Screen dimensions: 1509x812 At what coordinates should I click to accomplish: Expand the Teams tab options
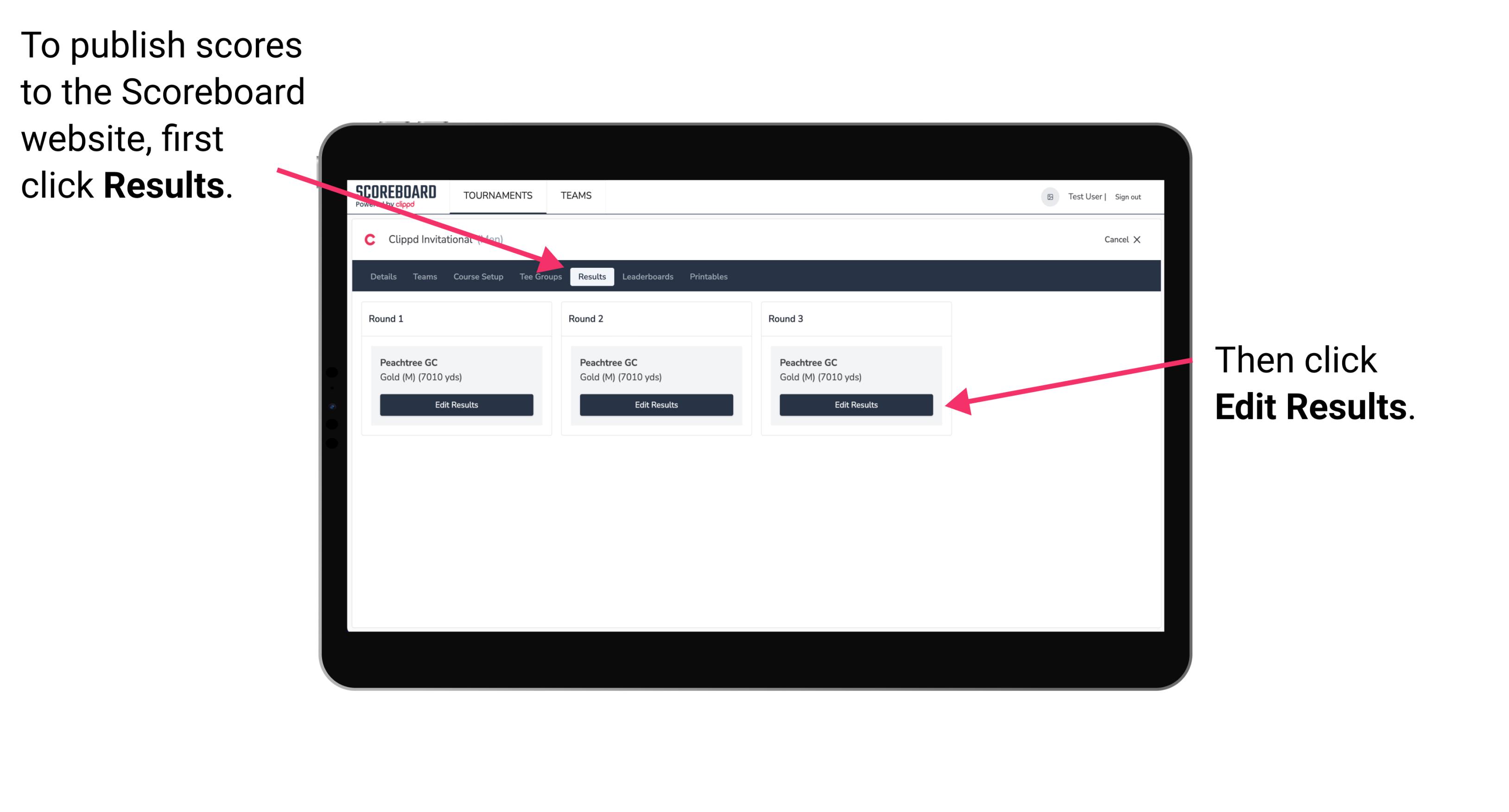coord(423,276)
